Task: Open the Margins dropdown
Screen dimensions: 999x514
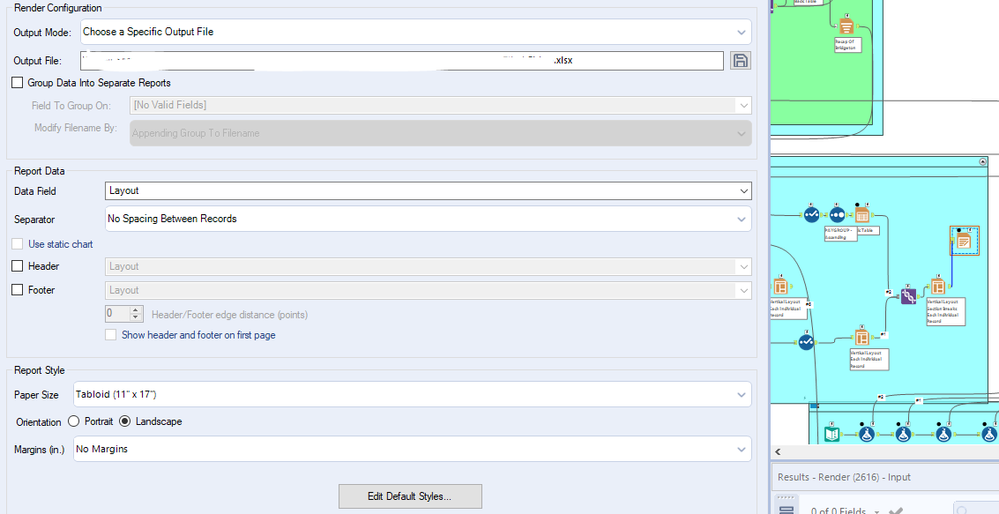Action: [412, 450]
